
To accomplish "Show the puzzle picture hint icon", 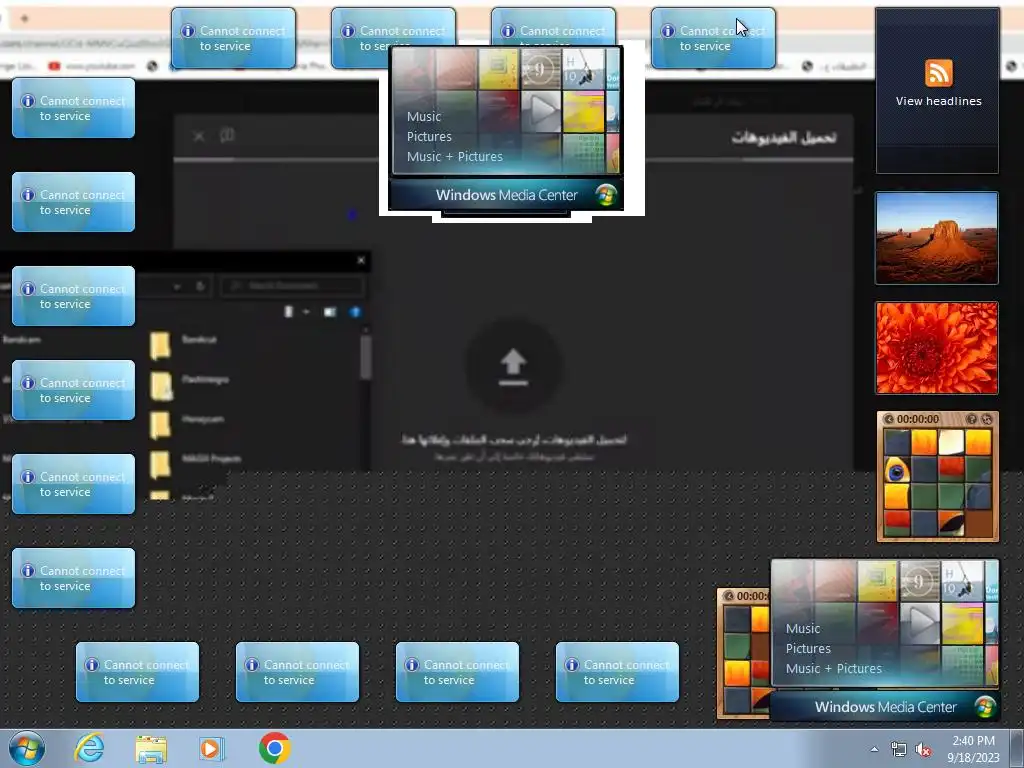I will [x=972, y=419].
